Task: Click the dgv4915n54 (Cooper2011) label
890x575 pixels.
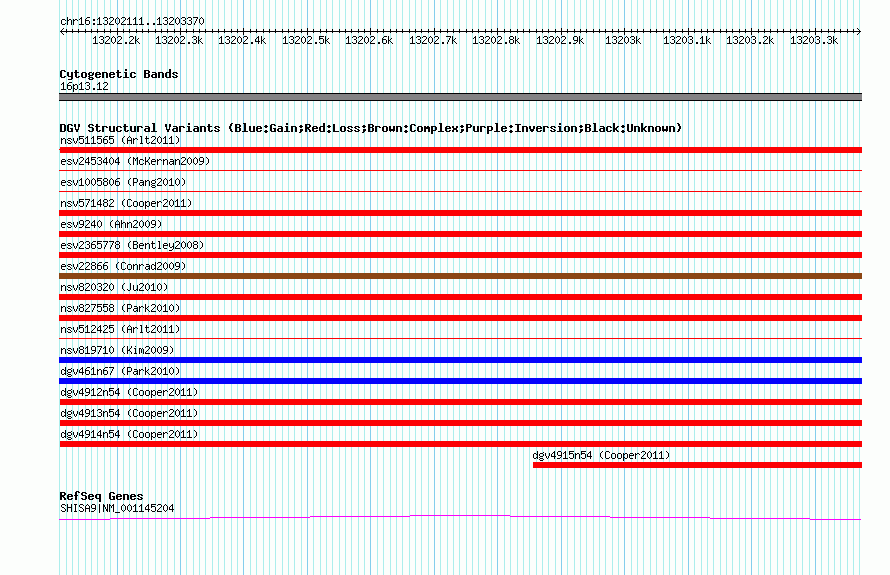Action: pos(601,455)
